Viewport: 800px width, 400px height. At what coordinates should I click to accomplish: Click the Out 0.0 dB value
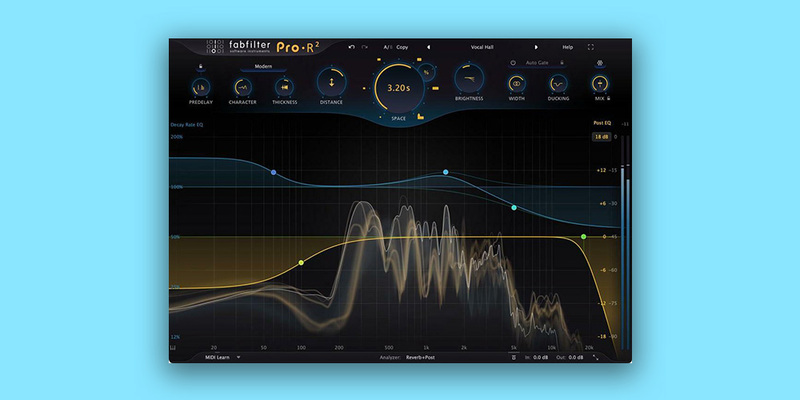576,358
